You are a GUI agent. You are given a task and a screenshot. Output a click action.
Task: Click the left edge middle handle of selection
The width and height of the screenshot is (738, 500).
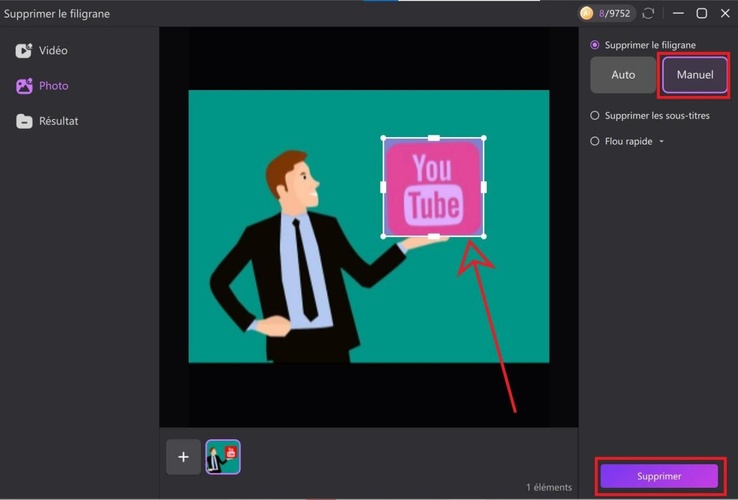click(383, 187)
